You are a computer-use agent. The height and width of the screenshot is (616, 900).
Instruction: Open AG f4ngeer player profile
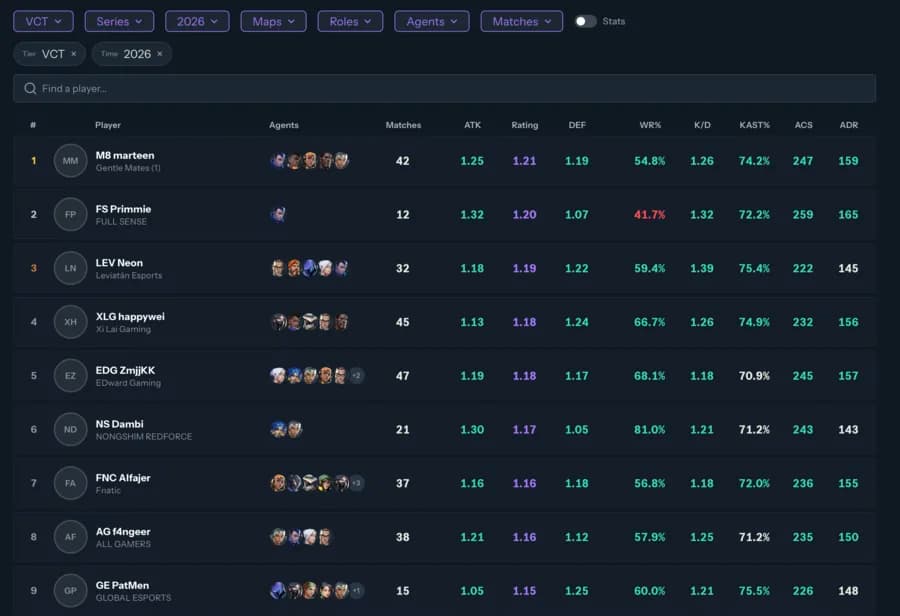pos(123,532)
